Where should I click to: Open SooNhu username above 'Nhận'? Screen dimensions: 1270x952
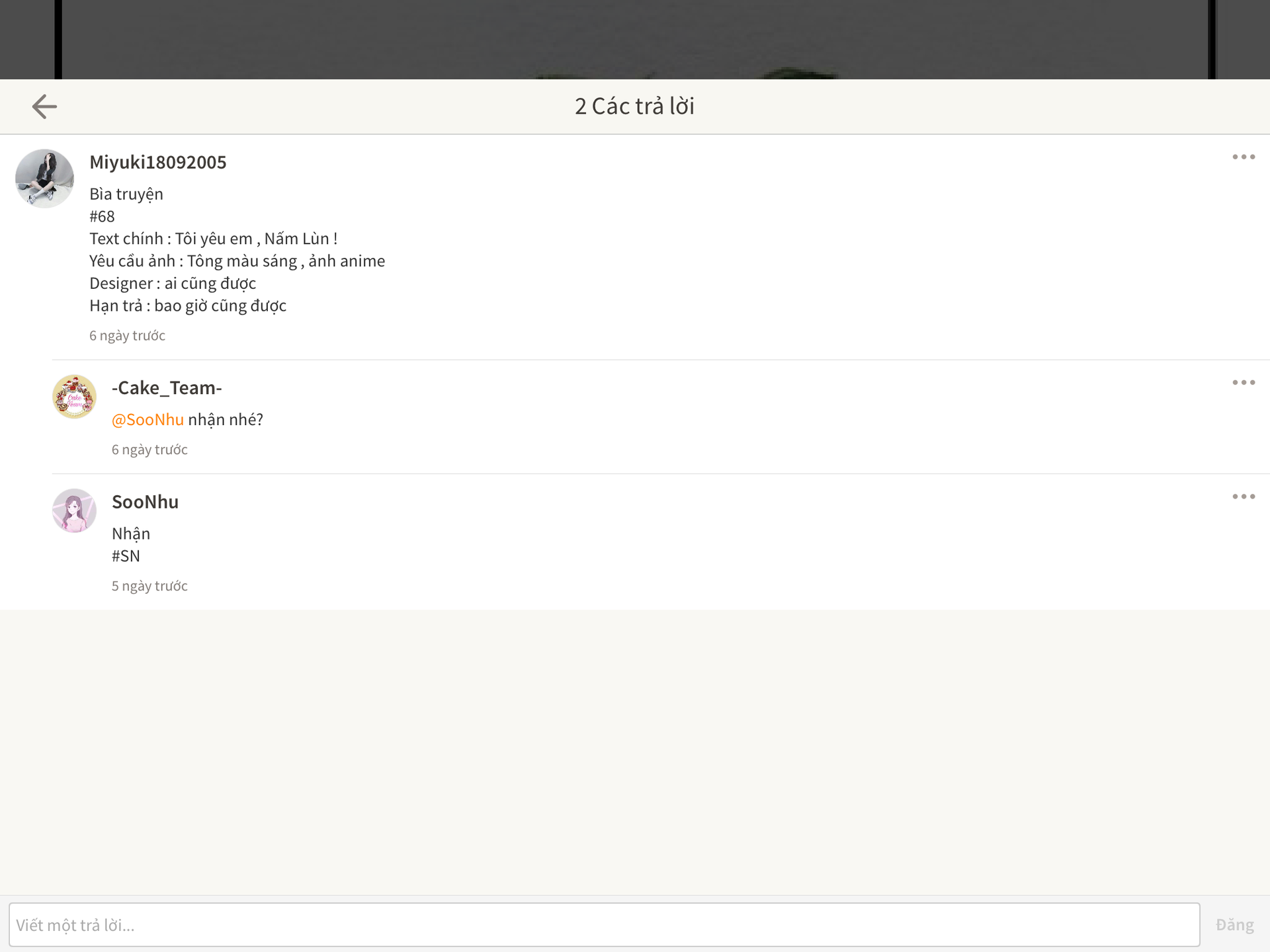[x=145, y=502]
